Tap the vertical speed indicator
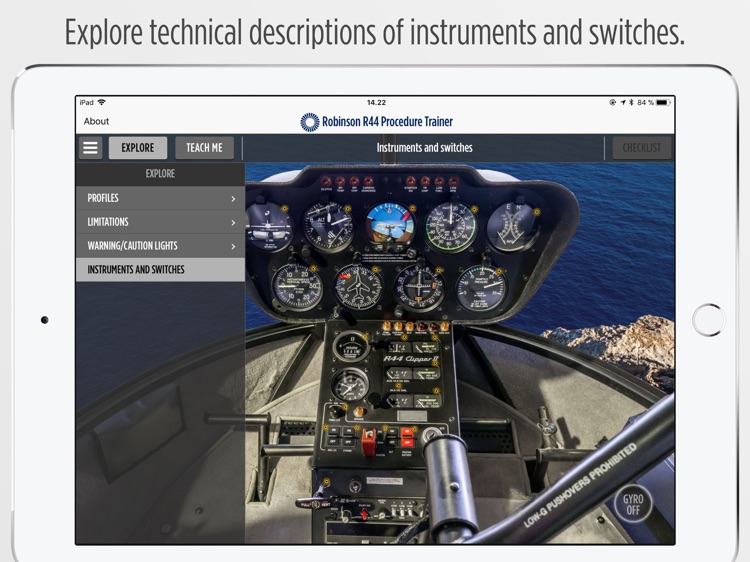This screenshot has width=750, height=562. click(297, 287)
